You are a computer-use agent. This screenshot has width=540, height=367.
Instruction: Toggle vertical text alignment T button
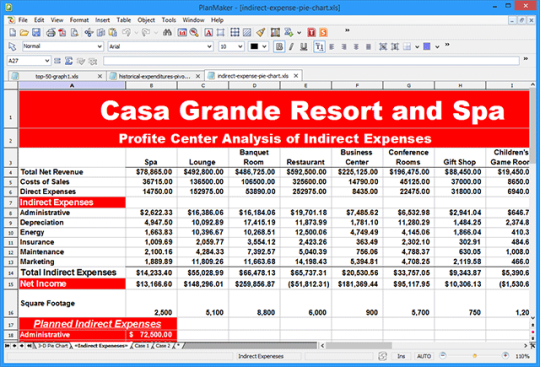pos(319,46)
